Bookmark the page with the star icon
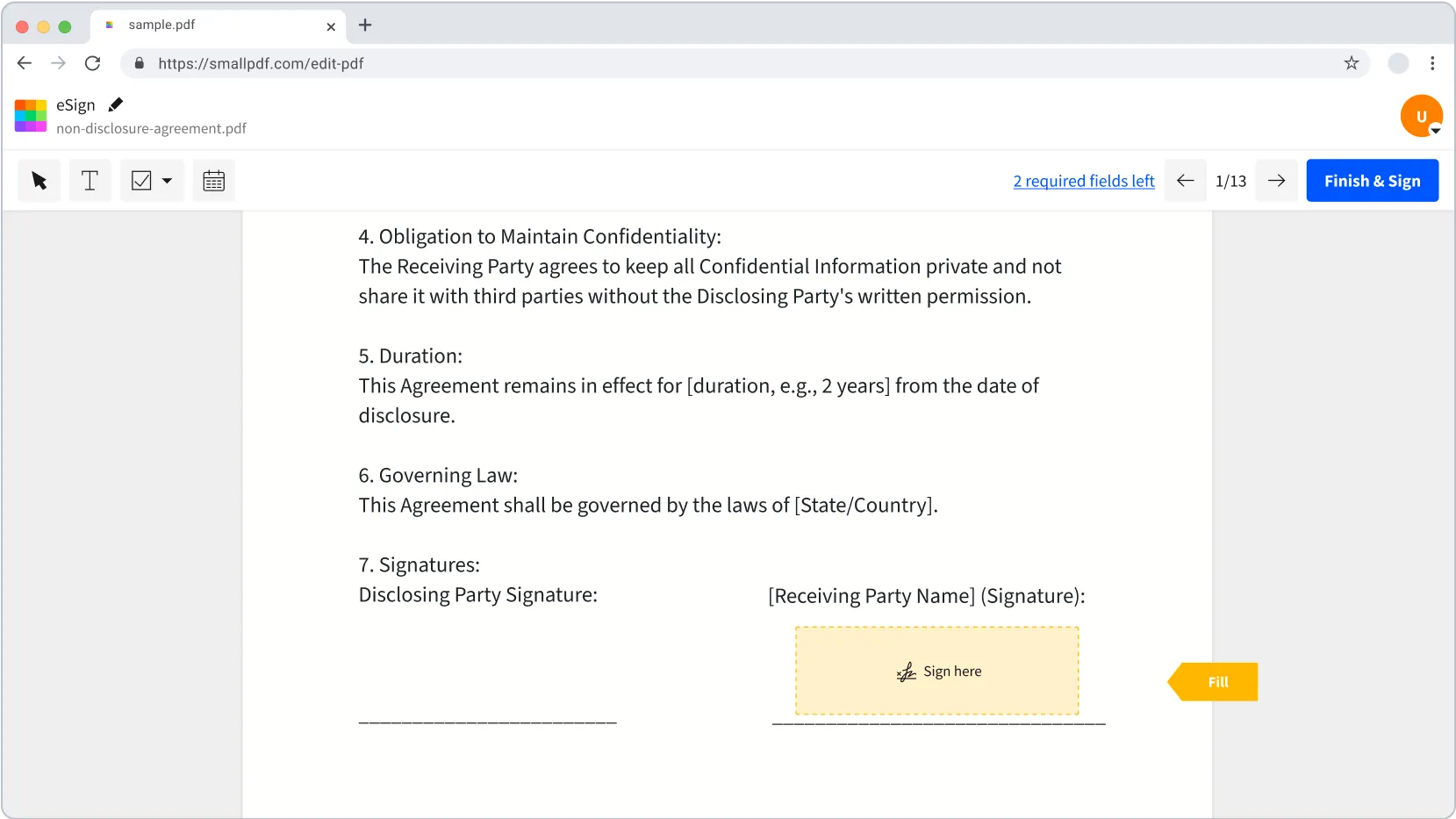Viewport: 1456px width, 819px height. click(x=1351, y=63)
